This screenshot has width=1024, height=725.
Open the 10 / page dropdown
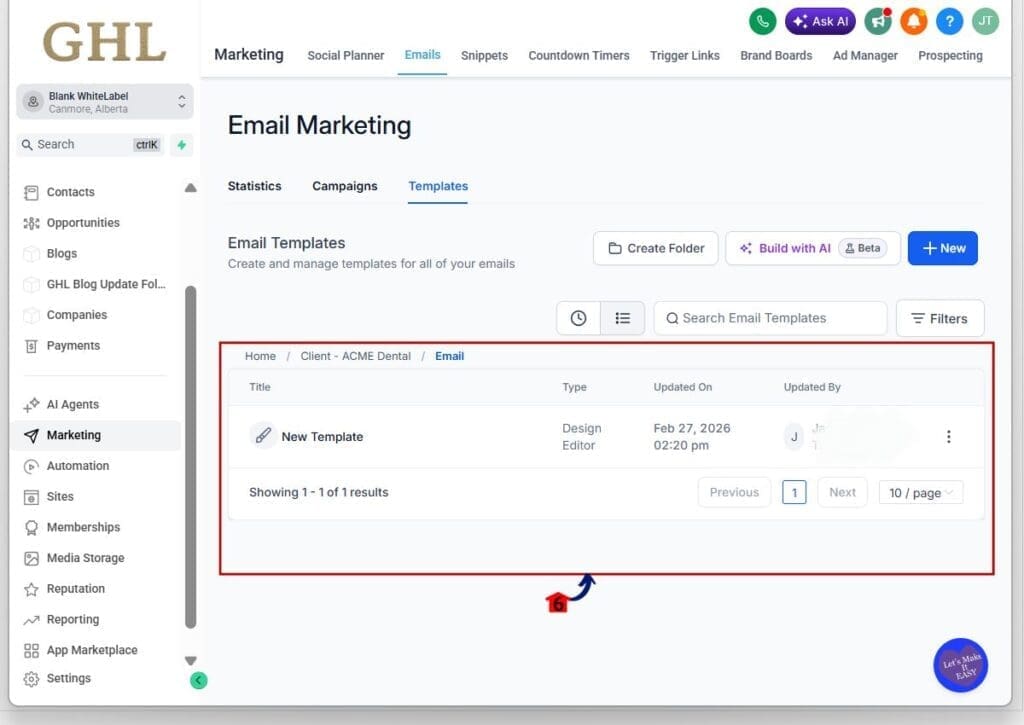pyautogui.click(x=920, y=492)
